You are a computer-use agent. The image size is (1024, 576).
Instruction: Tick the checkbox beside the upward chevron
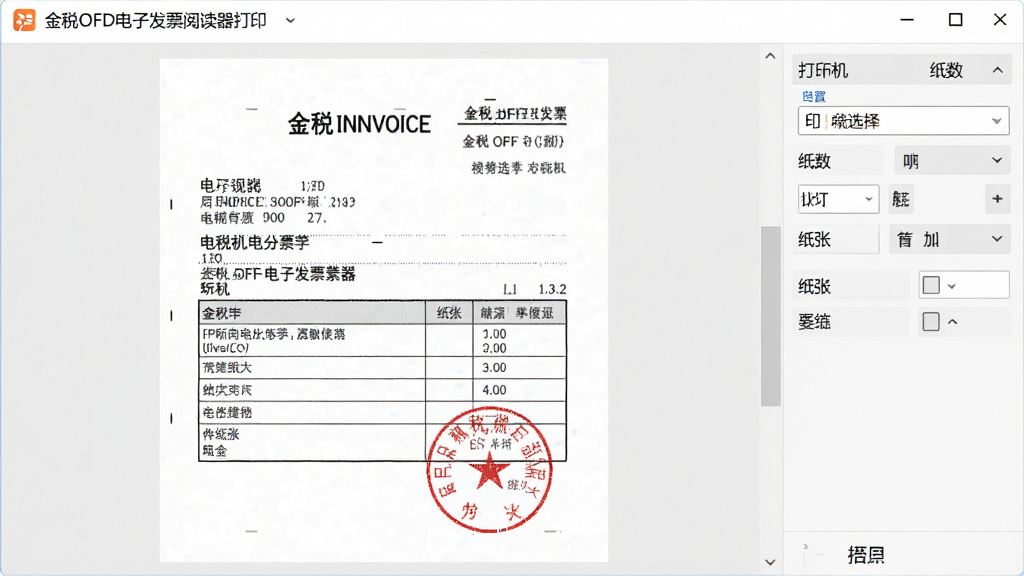(931, 321)
